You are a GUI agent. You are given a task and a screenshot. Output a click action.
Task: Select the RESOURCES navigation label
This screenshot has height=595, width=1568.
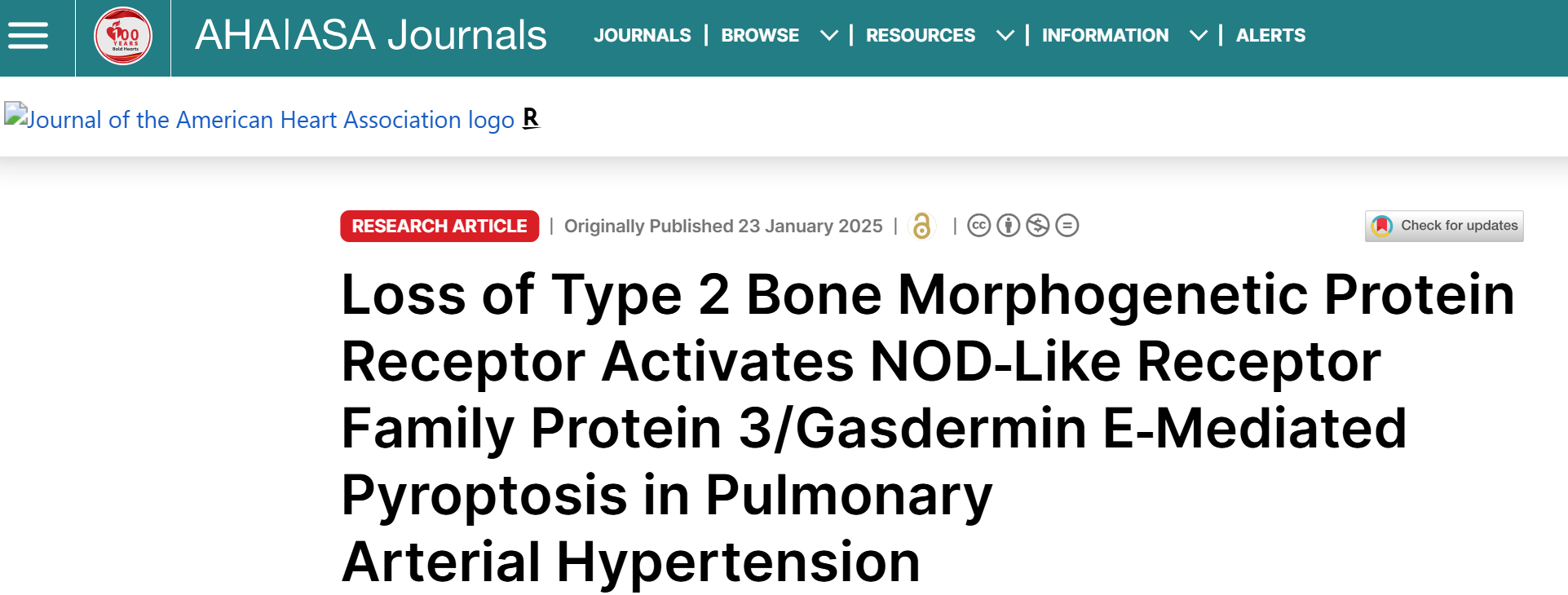click(x=921, y=36)
